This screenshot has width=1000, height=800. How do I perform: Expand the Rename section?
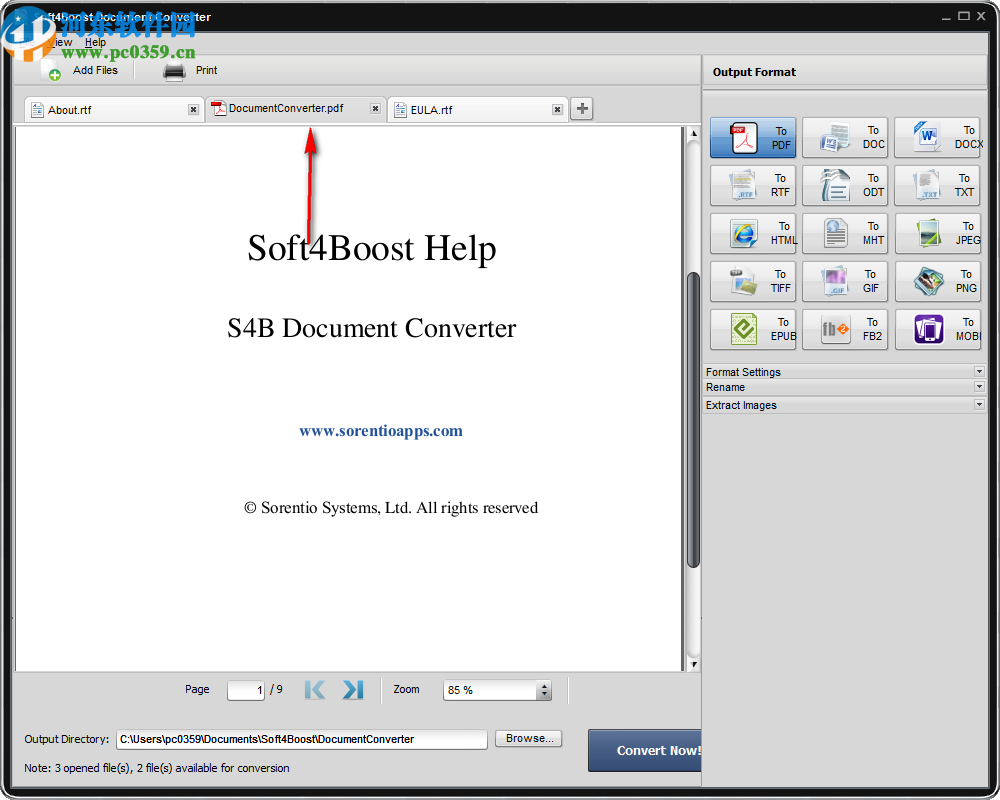[x=845, y=387]
